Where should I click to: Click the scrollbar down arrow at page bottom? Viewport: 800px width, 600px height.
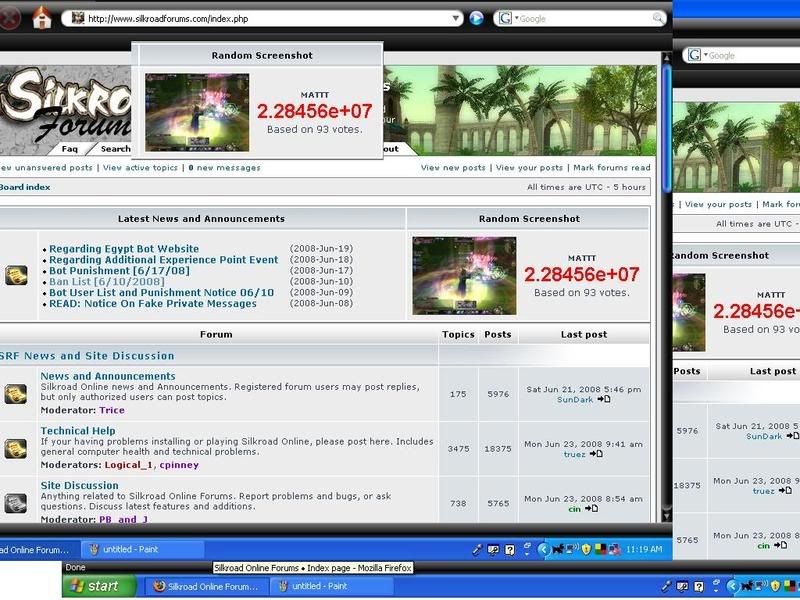click(x=666, y=514)
